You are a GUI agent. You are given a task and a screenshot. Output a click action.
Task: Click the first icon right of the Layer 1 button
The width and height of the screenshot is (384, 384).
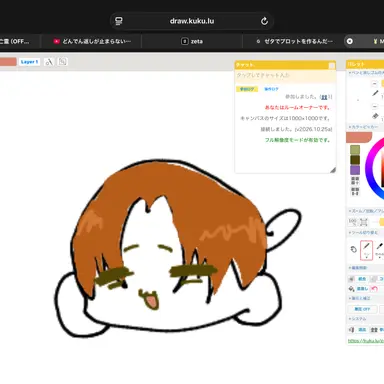[x=49, y=62]
